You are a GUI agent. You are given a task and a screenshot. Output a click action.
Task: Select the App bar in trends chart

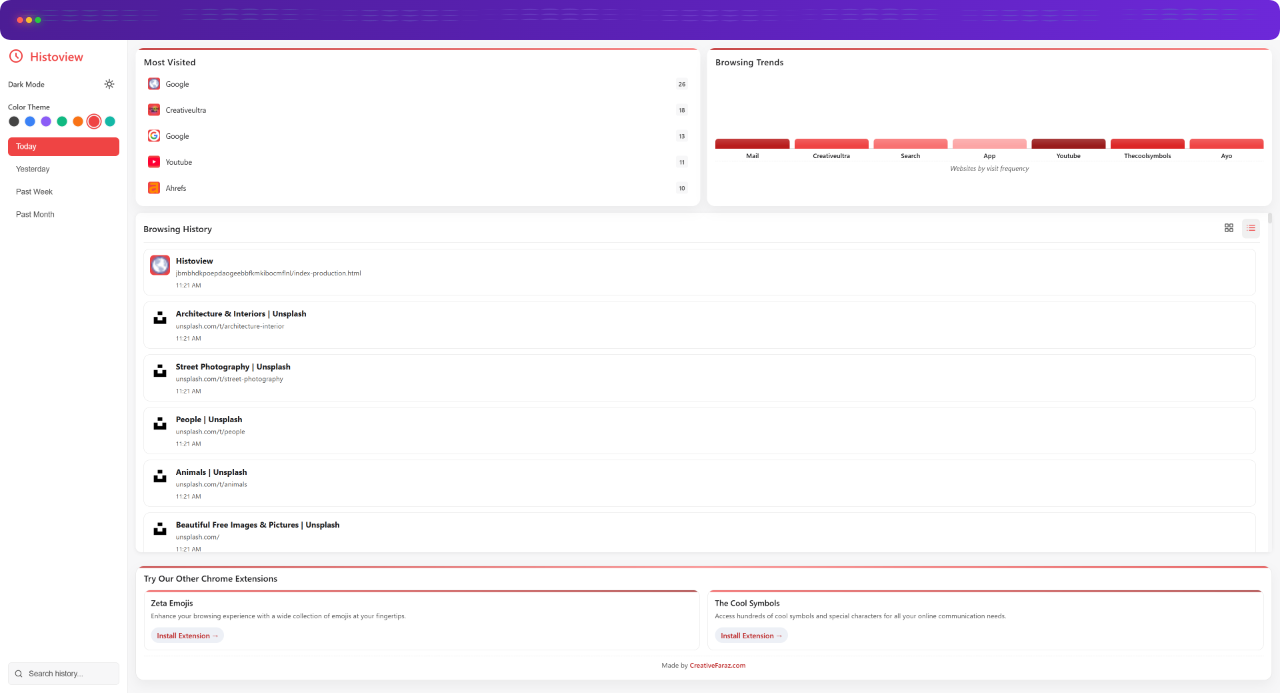tap(989, 144)
